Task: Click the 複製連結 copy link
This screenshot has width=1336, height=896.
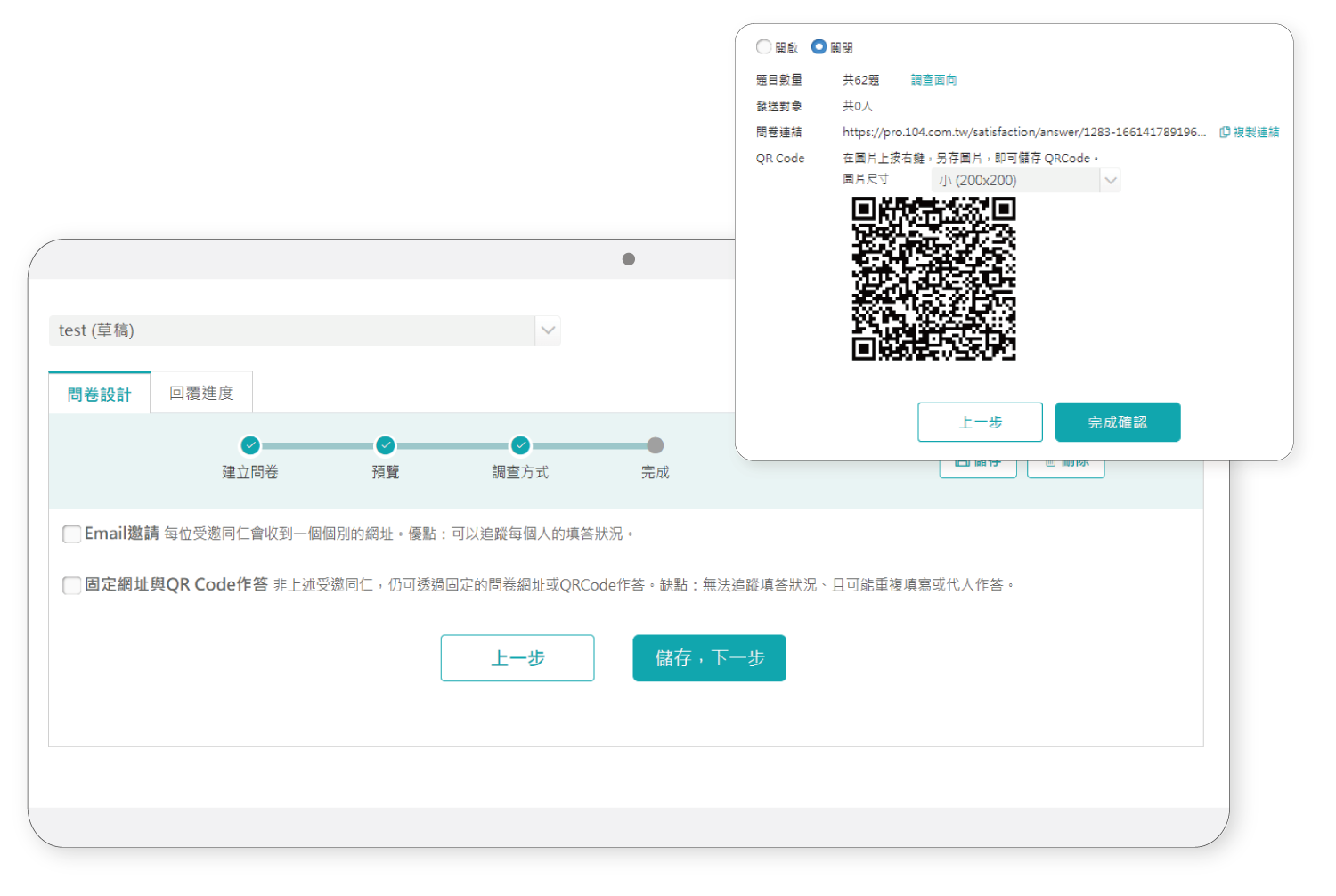Action: pyautogui.click(x=1250, y=132)
